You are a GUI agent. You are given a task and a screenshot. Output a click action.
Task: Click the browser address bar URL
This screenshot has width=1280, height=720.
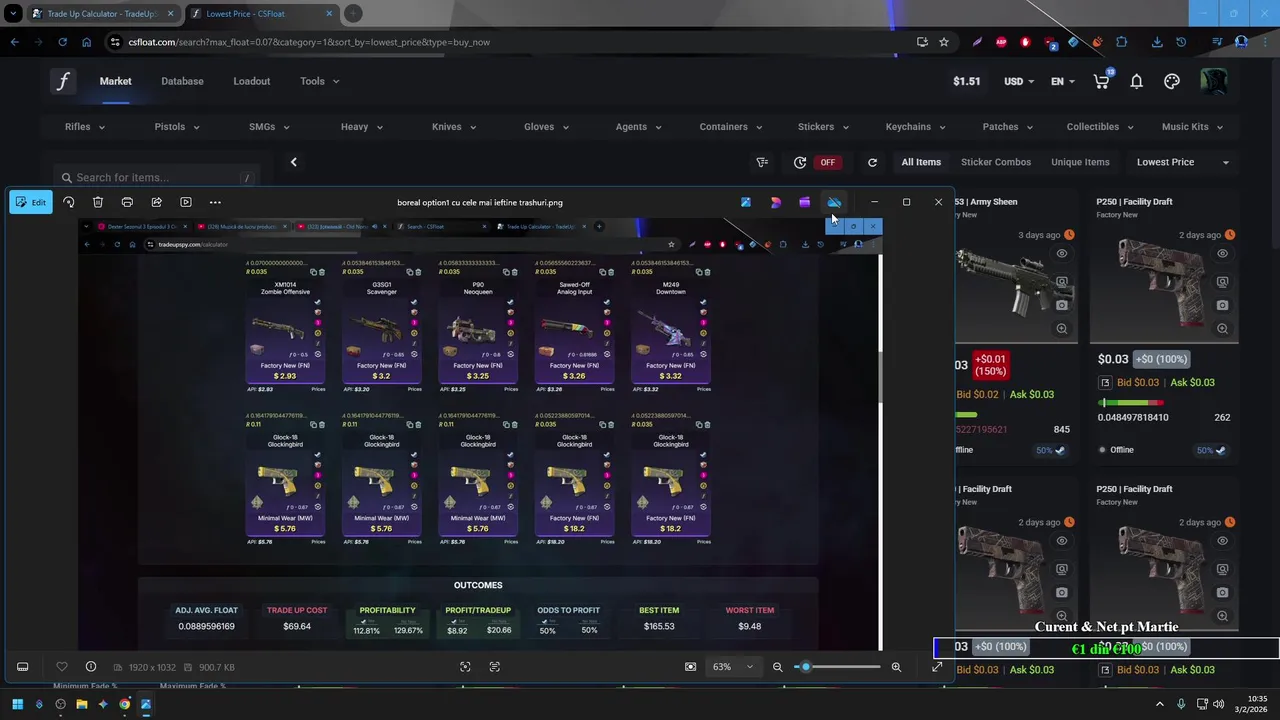(309, 42)
